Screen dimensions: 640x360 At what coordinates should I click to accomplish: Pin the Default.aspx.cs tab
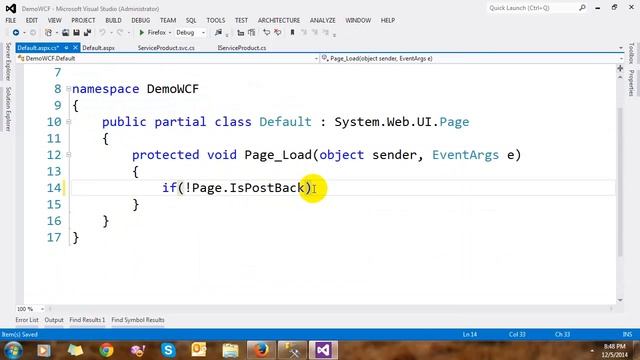(x=66, y=48)
